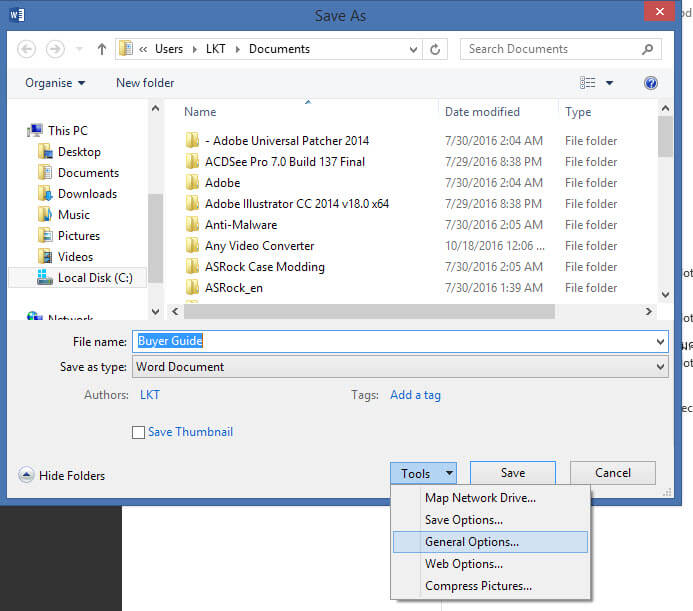The image size is (693, 611).
Task: Choose Web Options from Tools menu
Action: (490, 564)
